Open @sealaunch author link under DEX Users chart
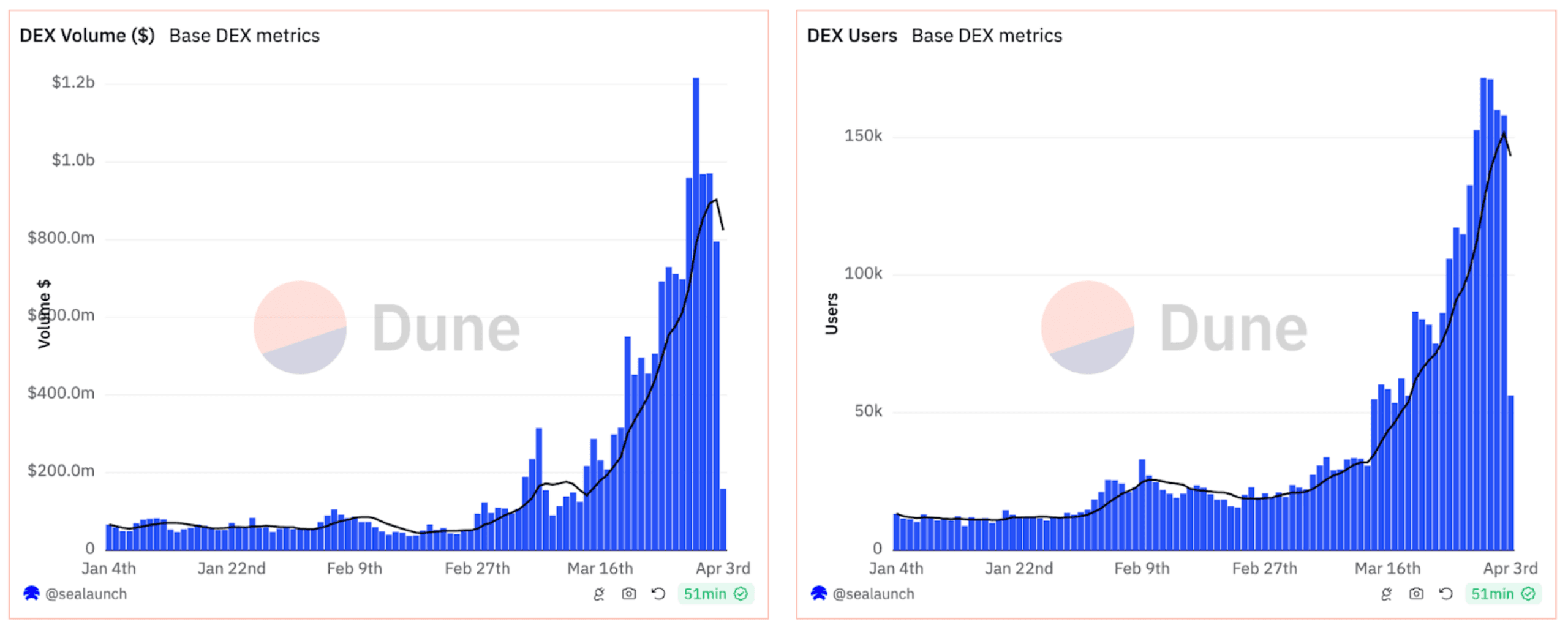 click(873, 593)
